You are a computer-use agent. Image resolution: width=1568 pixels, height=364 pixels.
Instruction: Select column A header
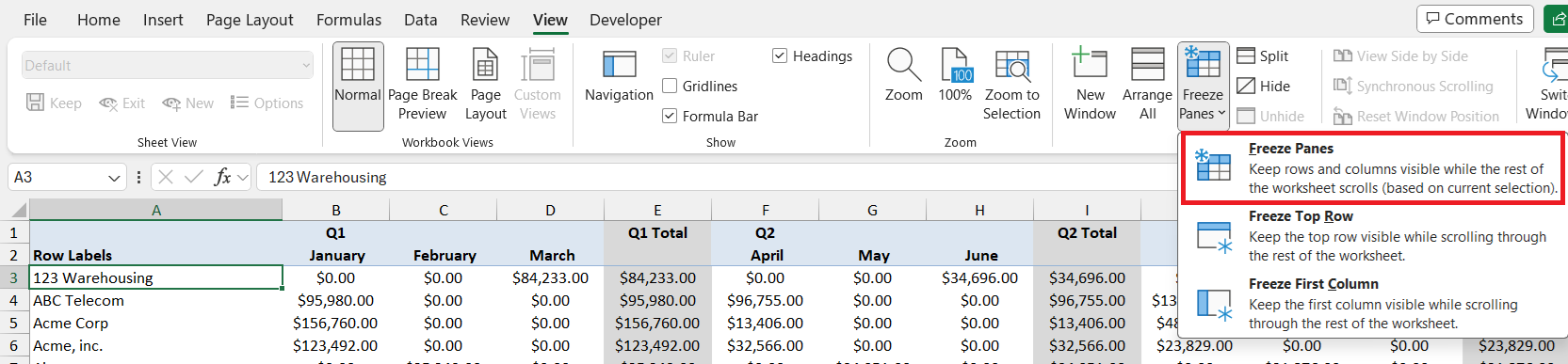pos(156,210)
